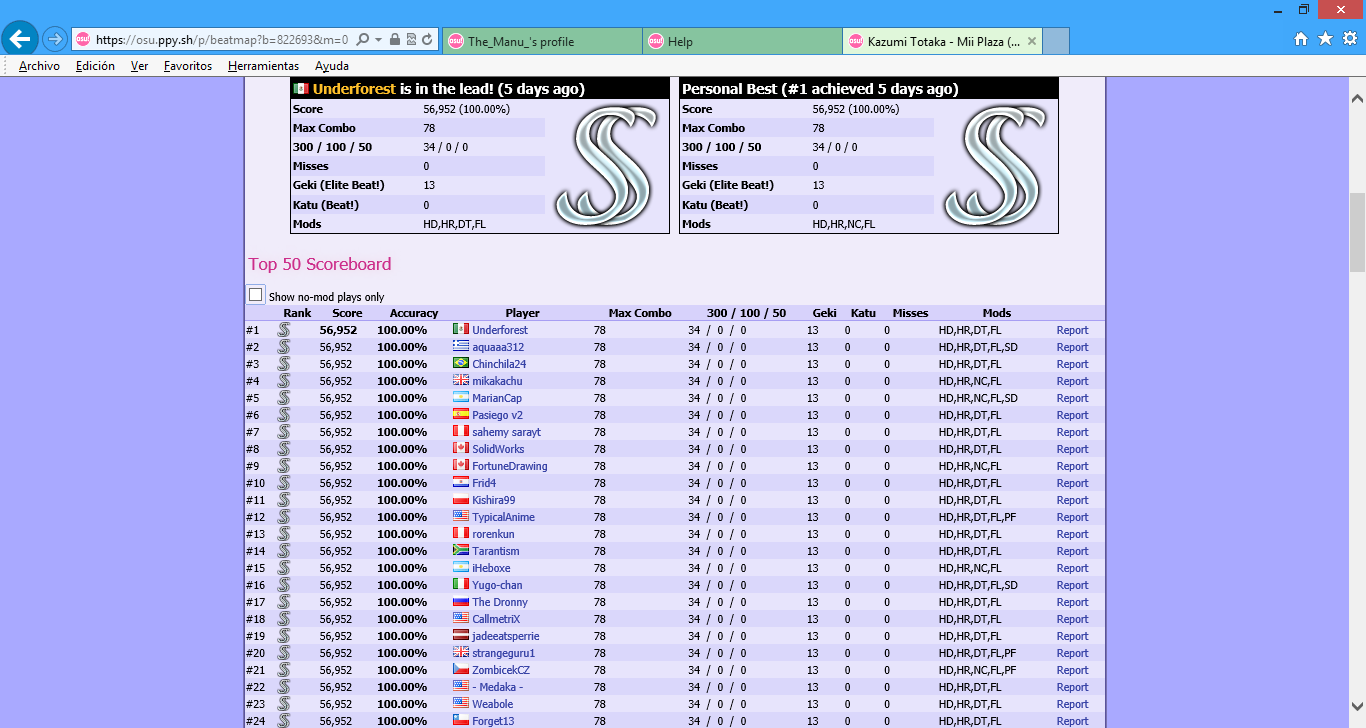Open the Archivo menu
The image size is (1366, 728).
[39, 66]
